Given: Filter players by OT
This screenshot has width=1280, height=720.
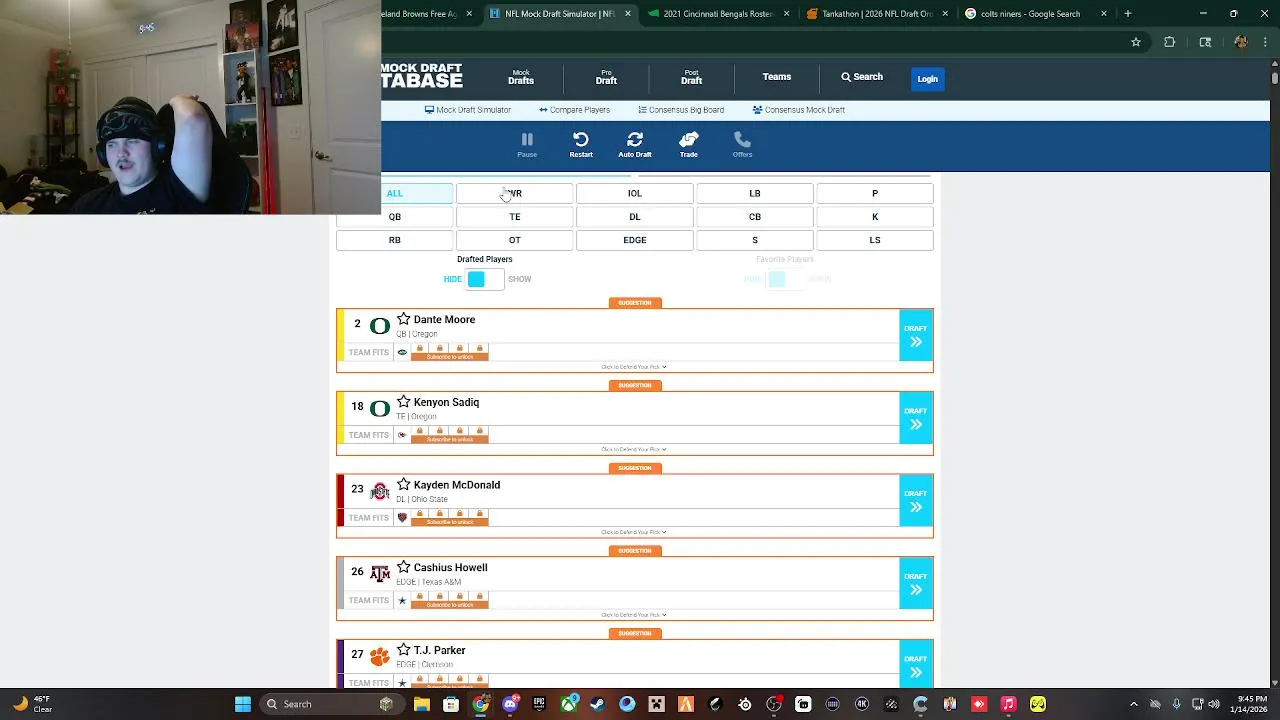Looking at the screenshot, I should pos(515,240).
